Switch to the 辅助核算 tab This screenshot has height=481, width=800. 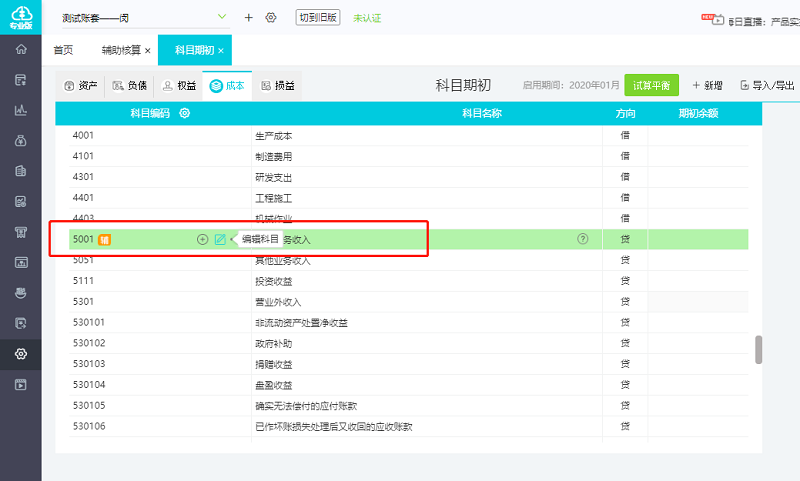tap(121, 50)
